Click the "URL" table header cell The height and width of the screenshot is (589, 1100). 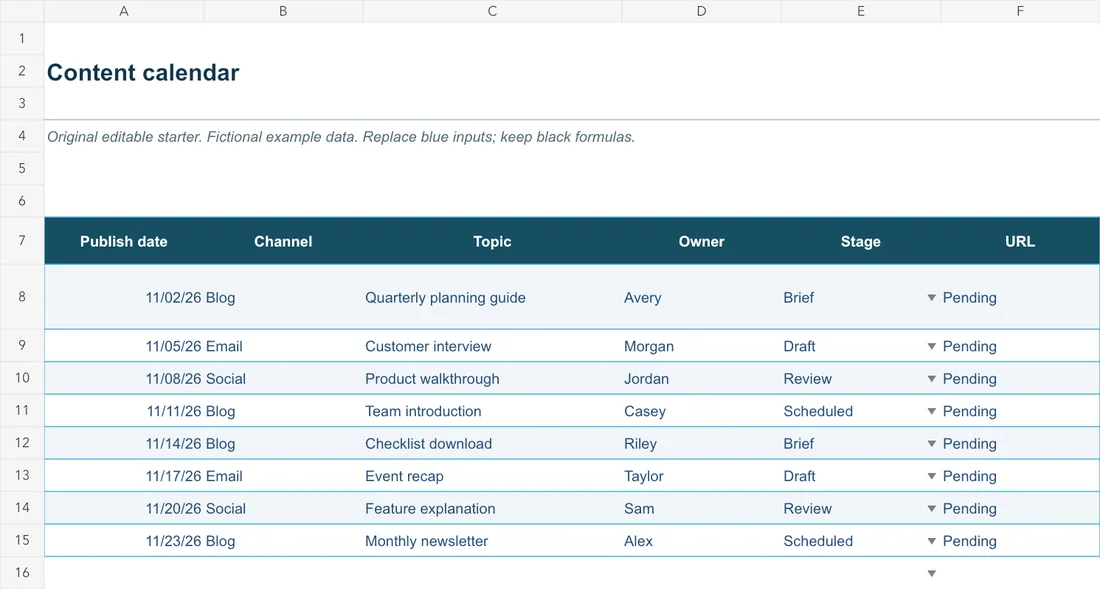coord(1020,241)
